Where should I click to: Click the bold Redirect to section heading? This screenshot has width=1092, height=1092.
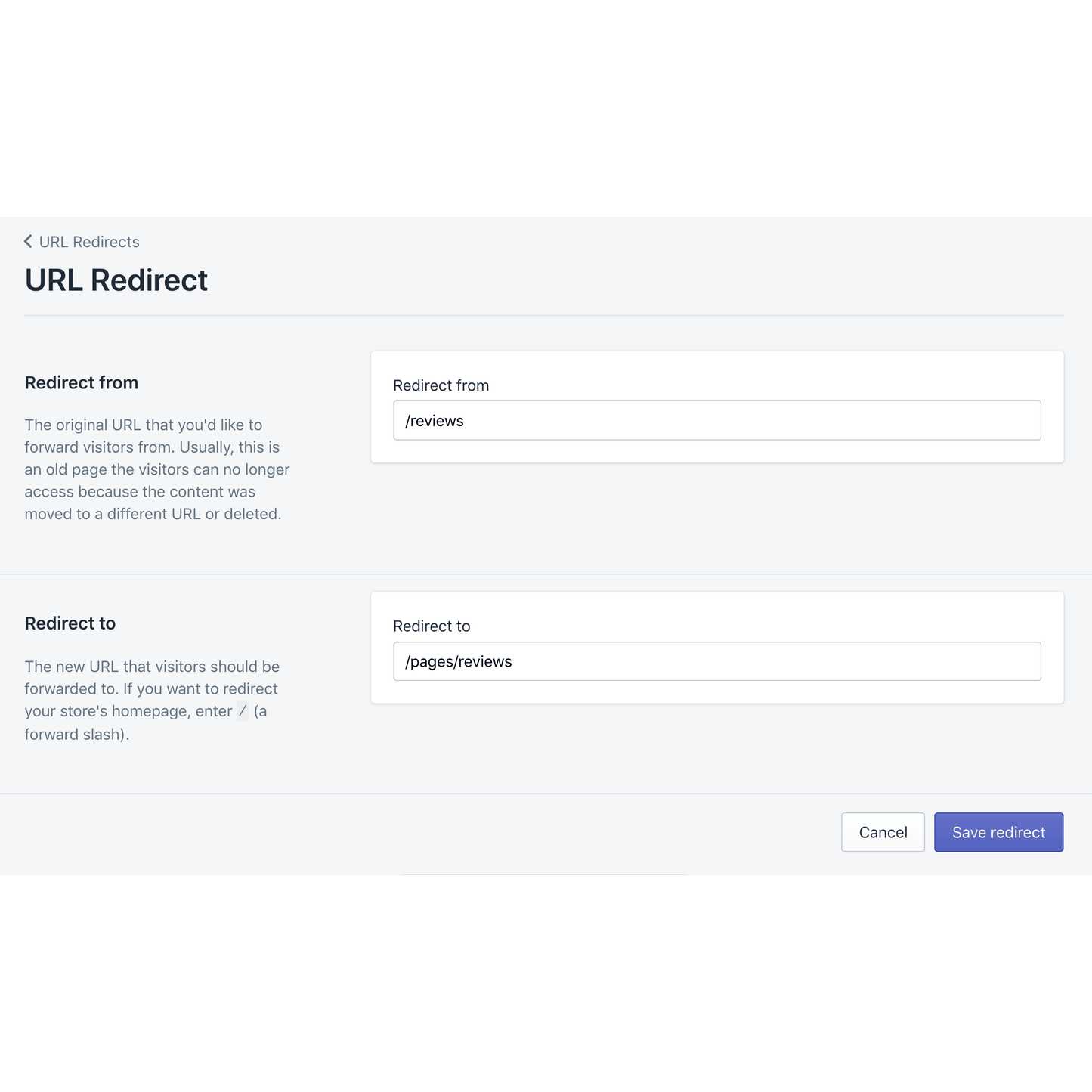(70, 623)
